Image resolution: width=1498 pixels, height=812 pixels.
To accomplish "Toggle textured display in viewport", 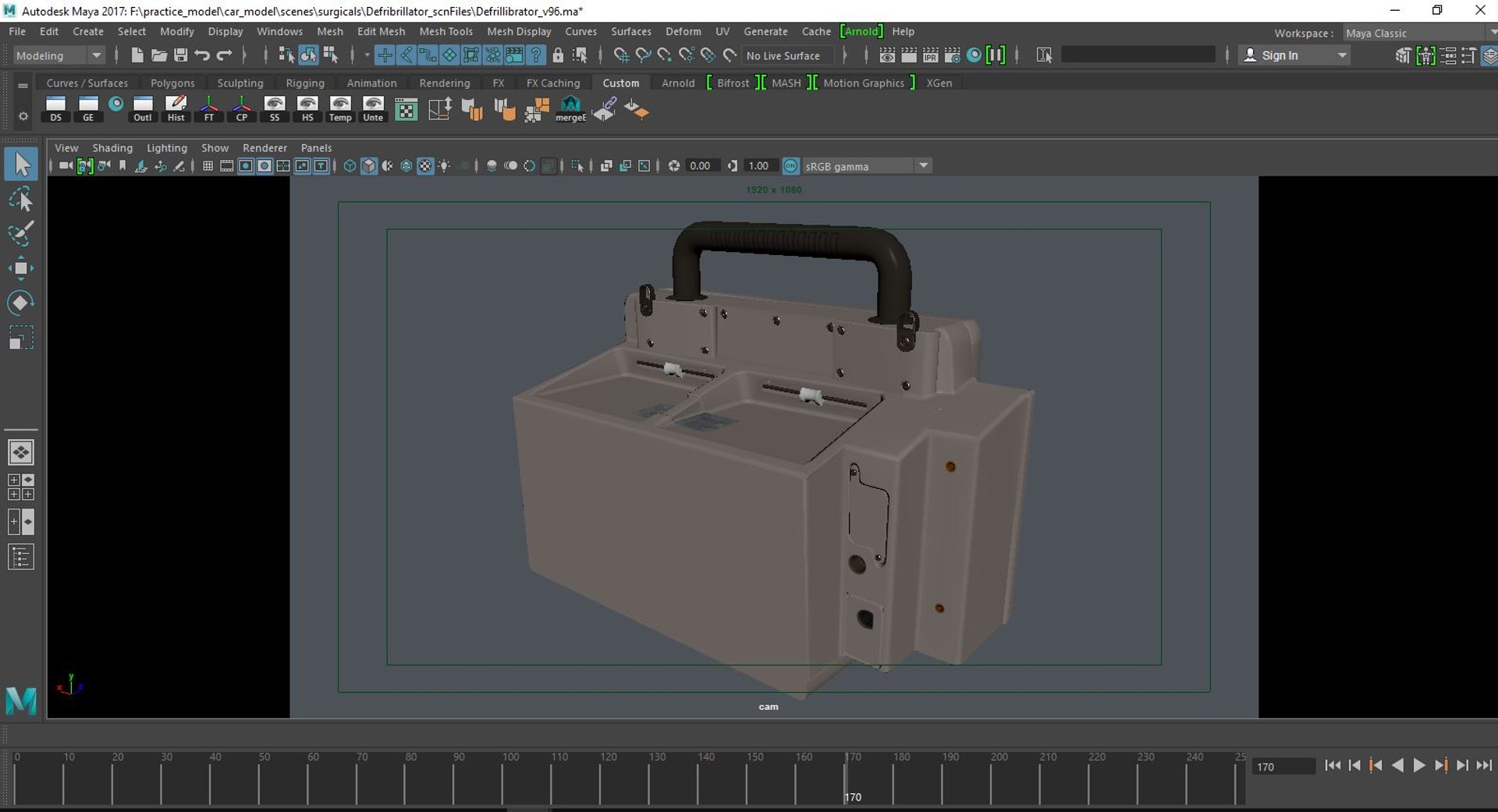I will point(425,166).
